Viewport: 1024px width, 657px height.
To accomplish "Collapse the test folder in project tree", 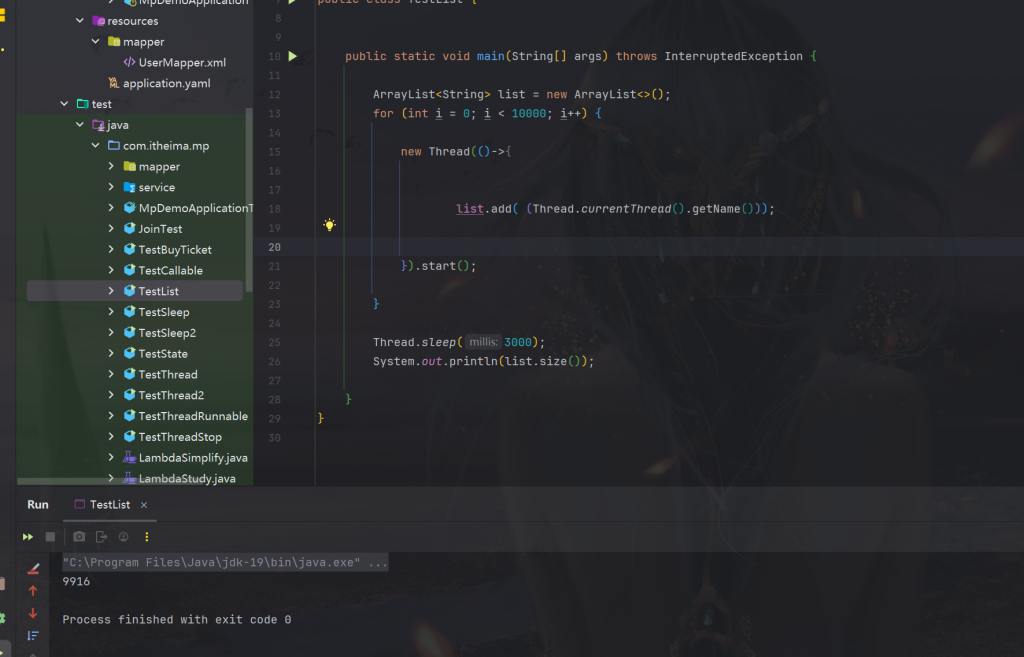I will (x=65, y=104).
